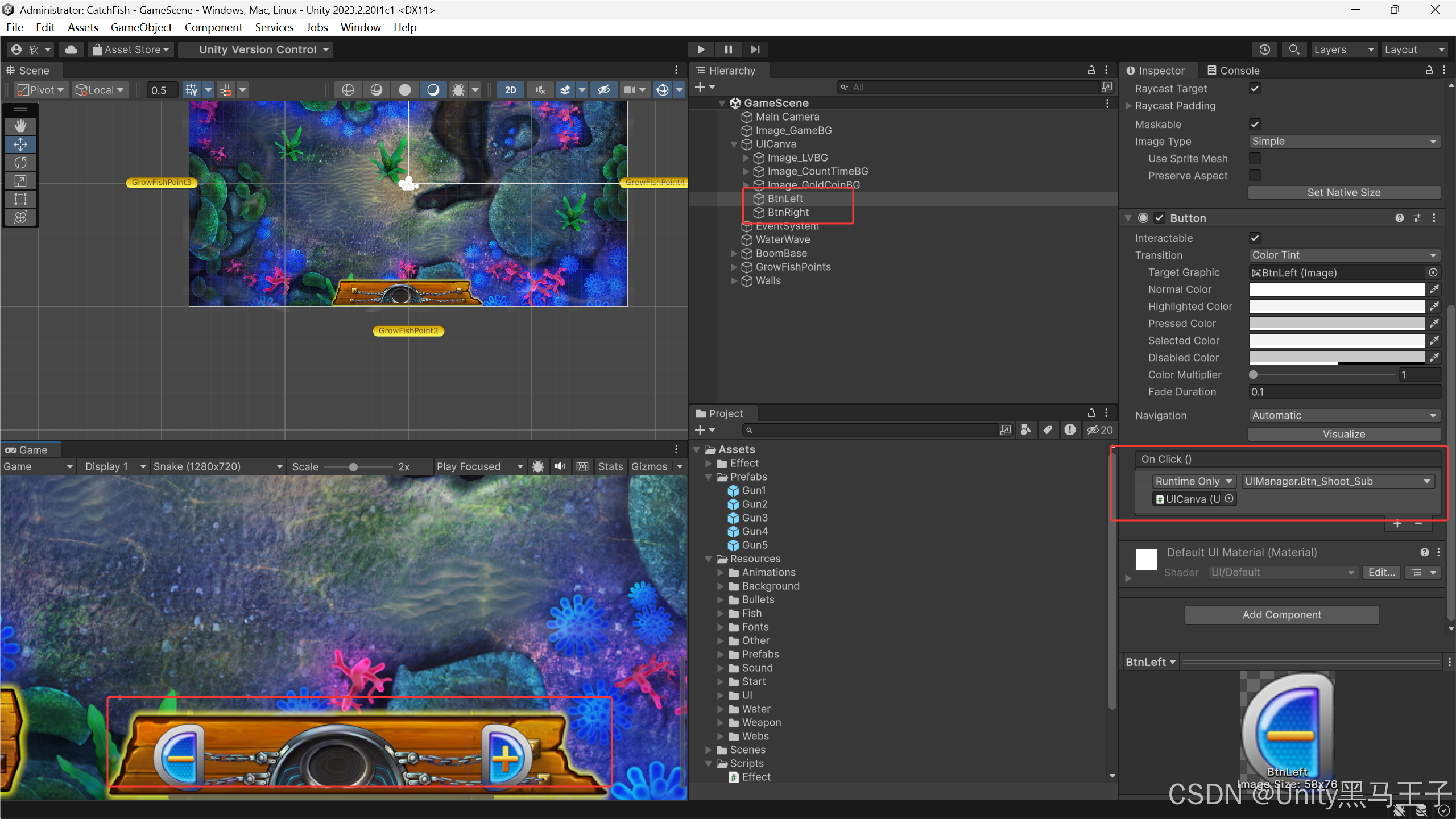Image resolution: width=1456 pixels, height=819 pixels.
Task: Click the Set Native Size button
Action: 1343,193
